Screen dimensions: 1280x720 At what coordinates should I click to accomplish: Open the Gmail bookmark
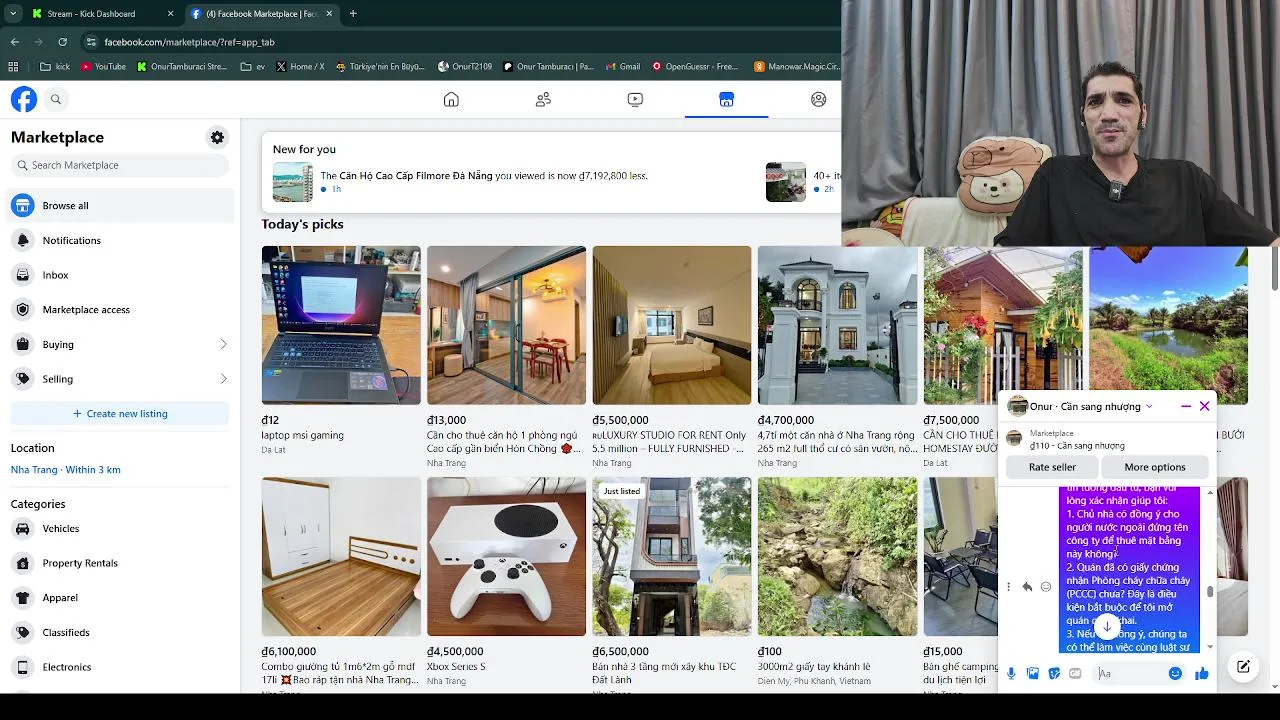623,67
